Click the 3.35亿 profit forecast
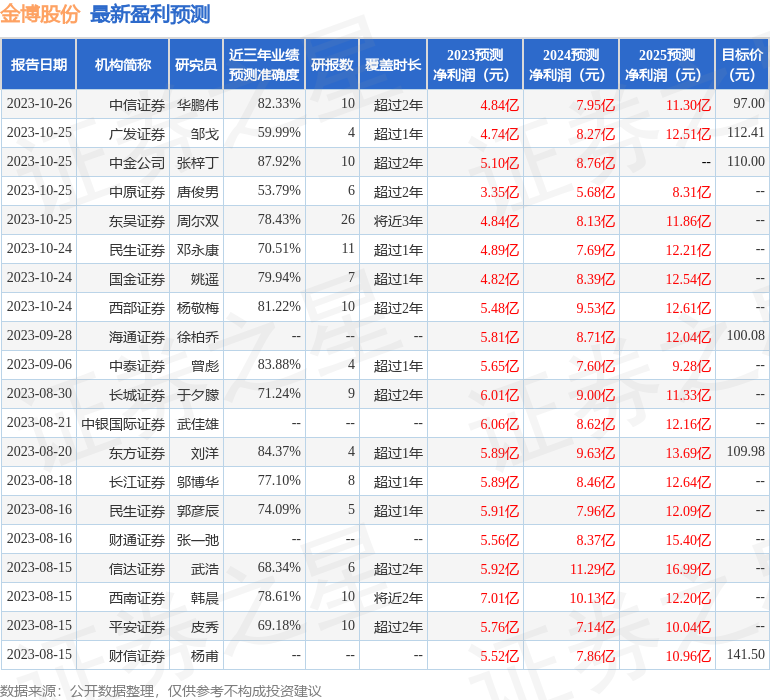This screenshot has height=700, width=770. (499, 192)
